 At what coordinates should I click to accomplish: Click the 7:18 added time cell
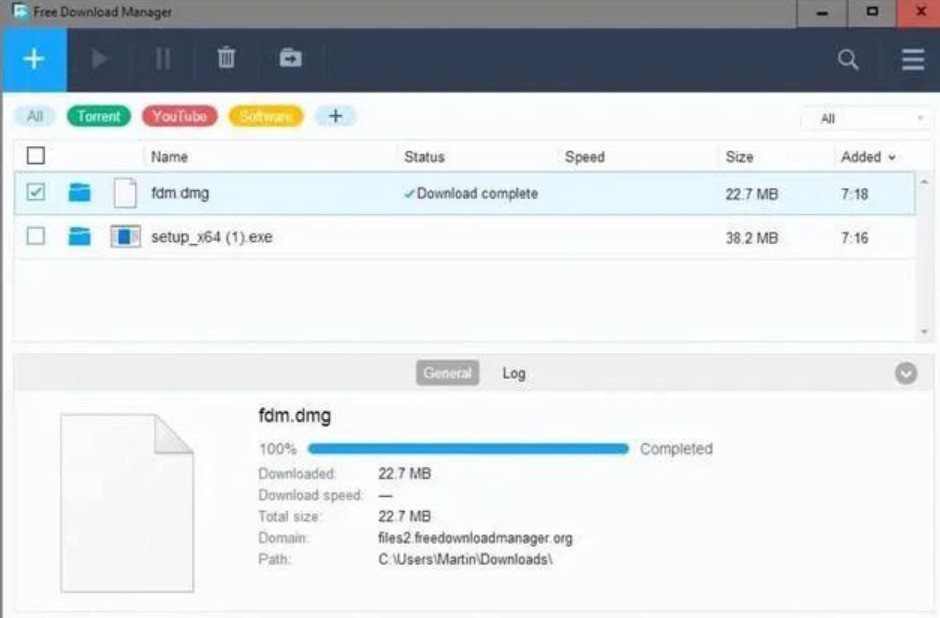click(x=854, y=194)
